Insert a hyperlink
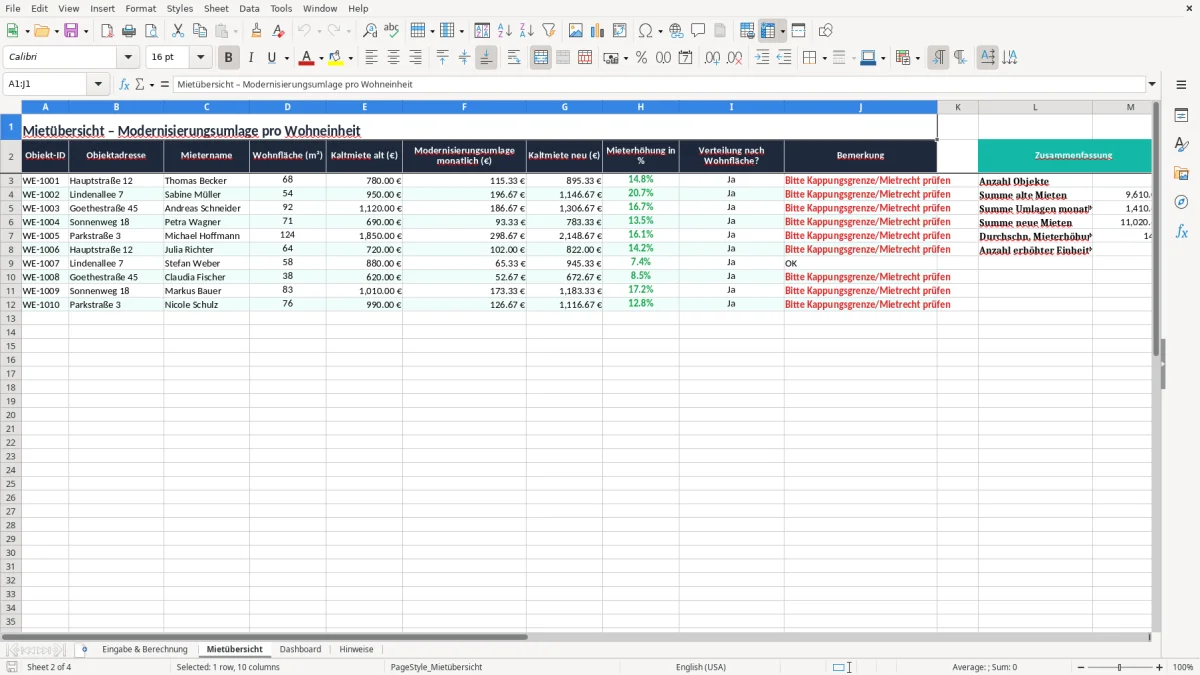Viewport: 1200px width, 675px height. tap(676, 31)
